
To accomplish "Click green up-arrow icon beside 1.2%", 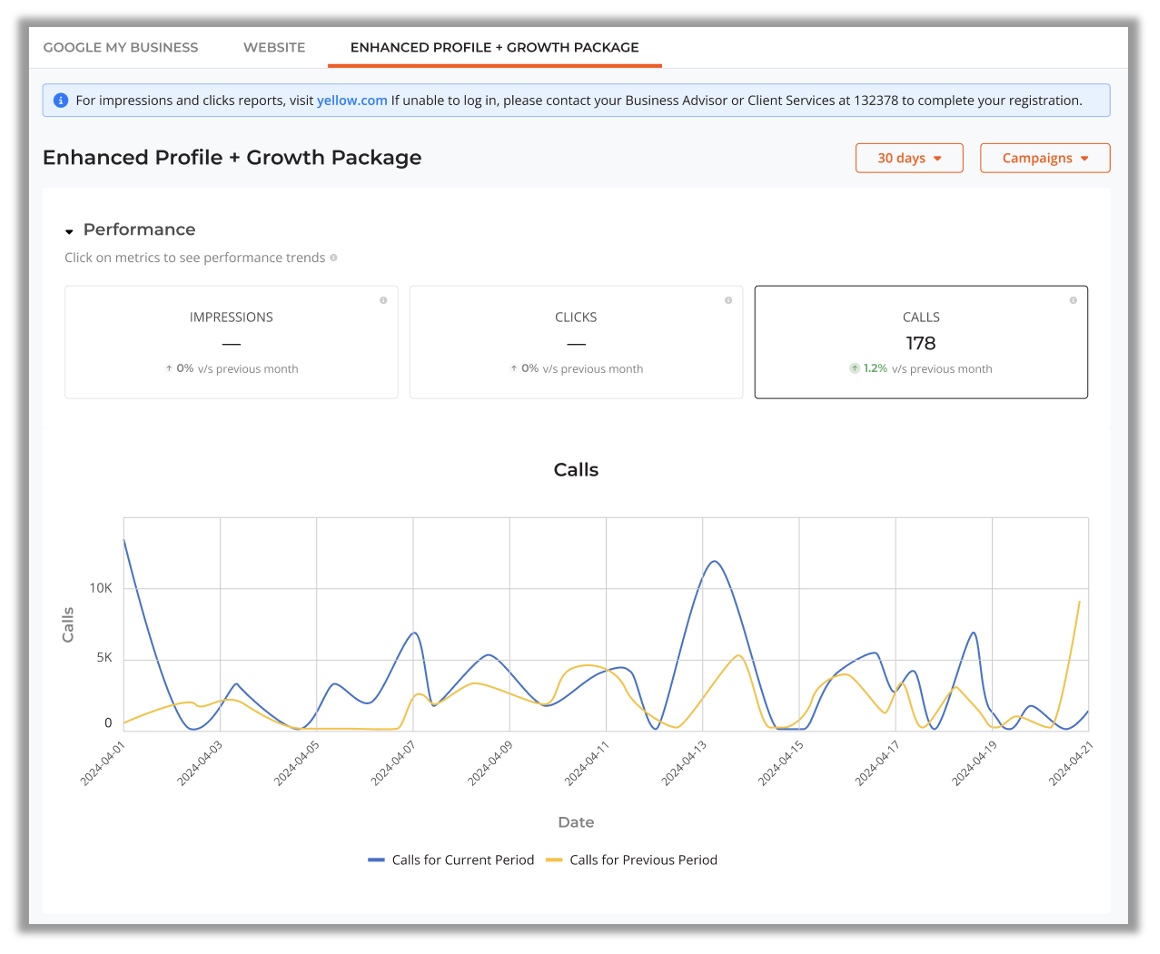I will 854,368.
